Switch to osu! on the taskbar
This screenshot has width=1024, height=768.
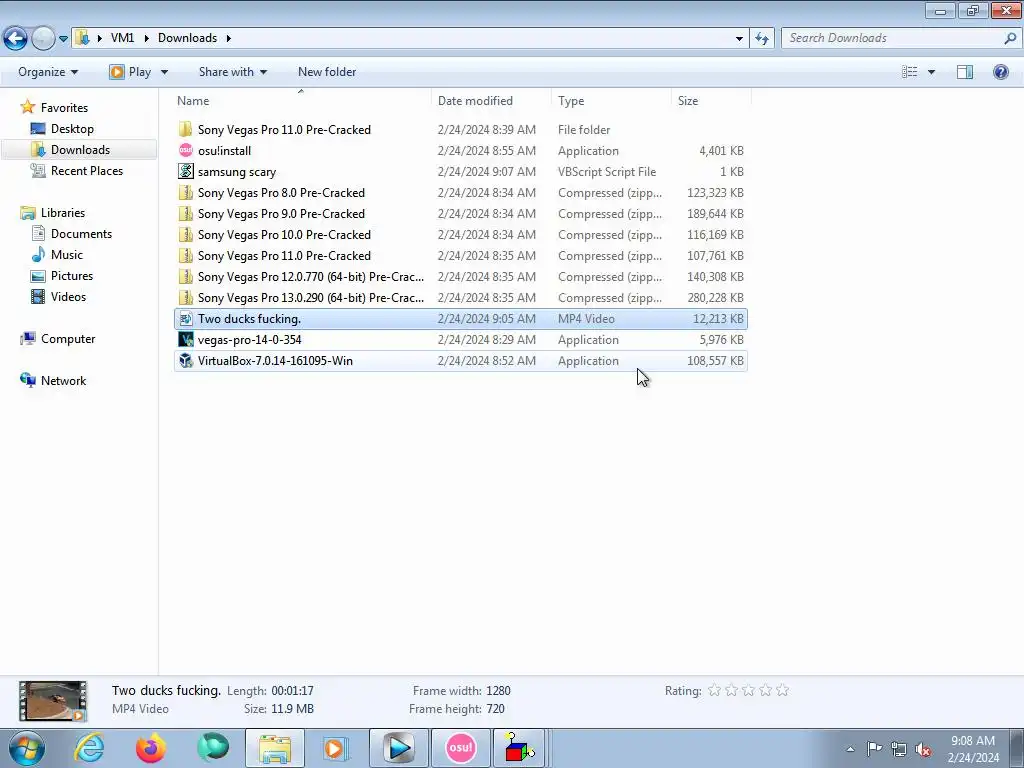point(460,748)
